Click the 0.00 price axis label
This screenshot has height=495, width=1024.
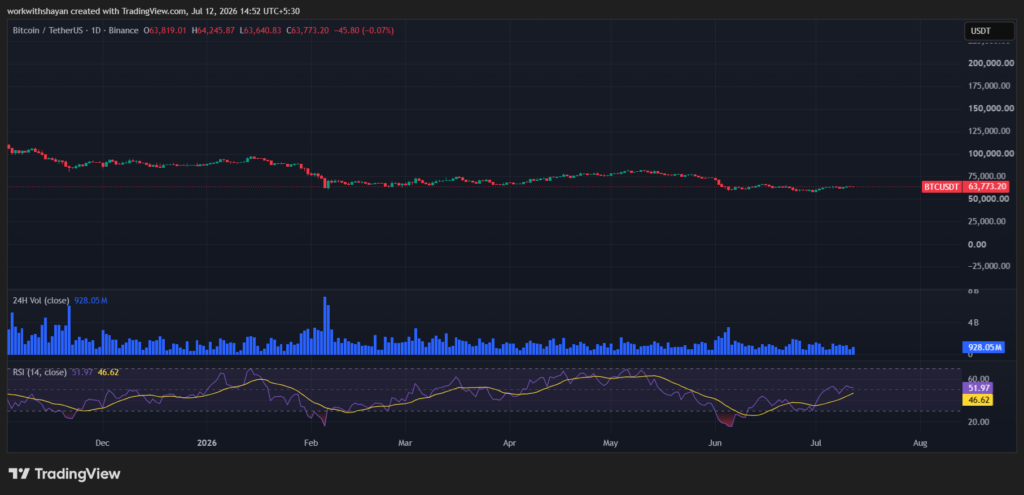(978, 244)
